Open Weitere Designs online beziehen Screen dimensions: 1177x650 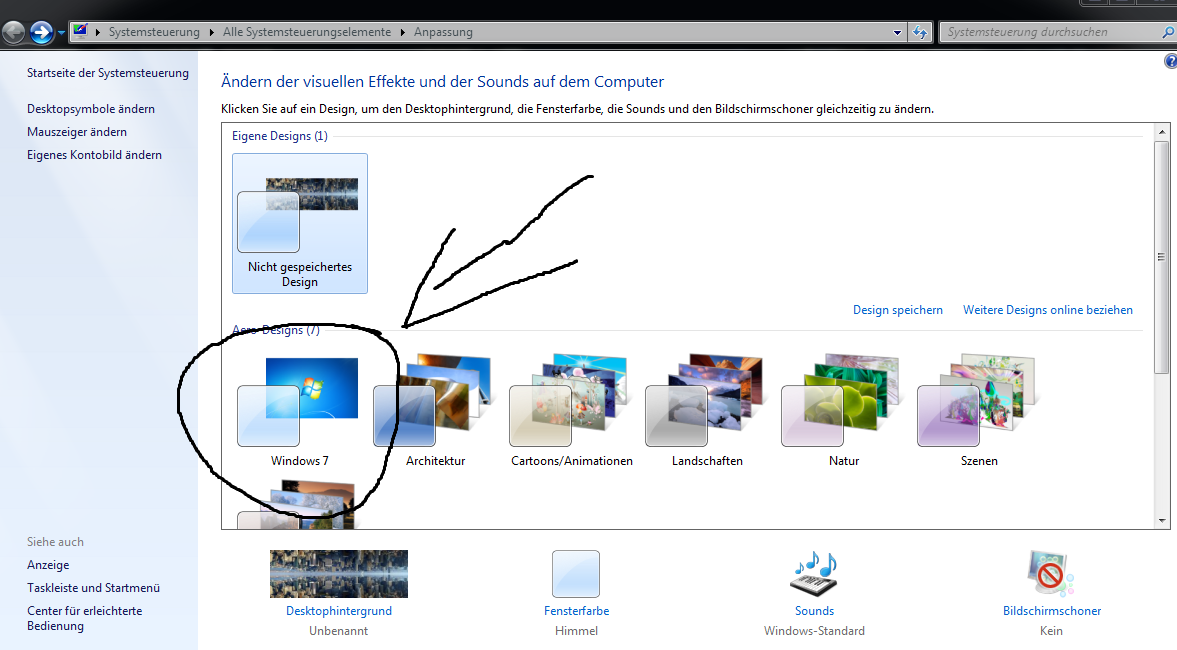1048,310
